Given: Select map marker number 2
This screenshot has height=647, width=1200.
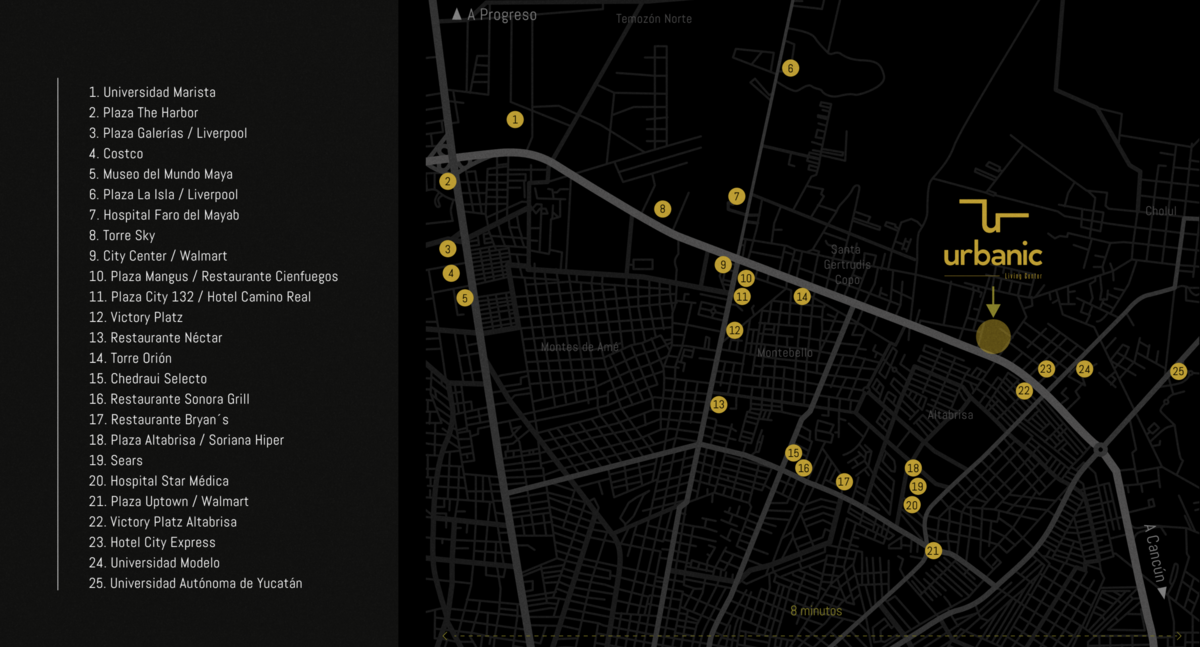Looking at the screenshot, I should [448, 181].
